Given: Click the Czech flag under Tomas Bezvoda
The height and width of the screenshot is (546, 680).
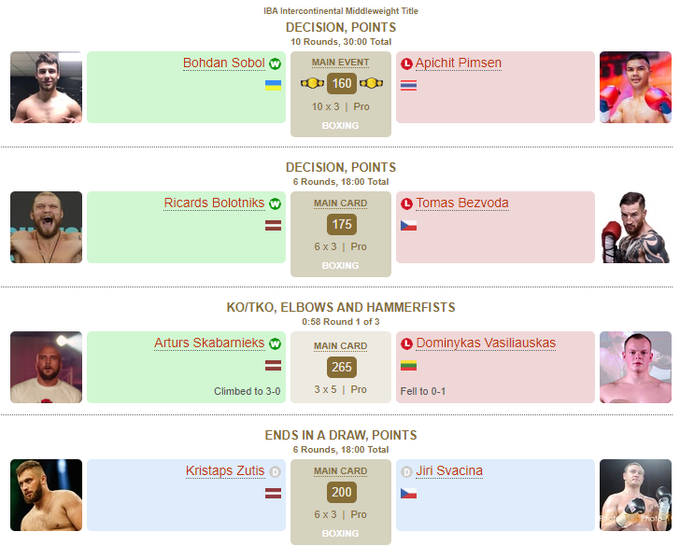Looking at the screenshot, I should (x=408, y=226).
